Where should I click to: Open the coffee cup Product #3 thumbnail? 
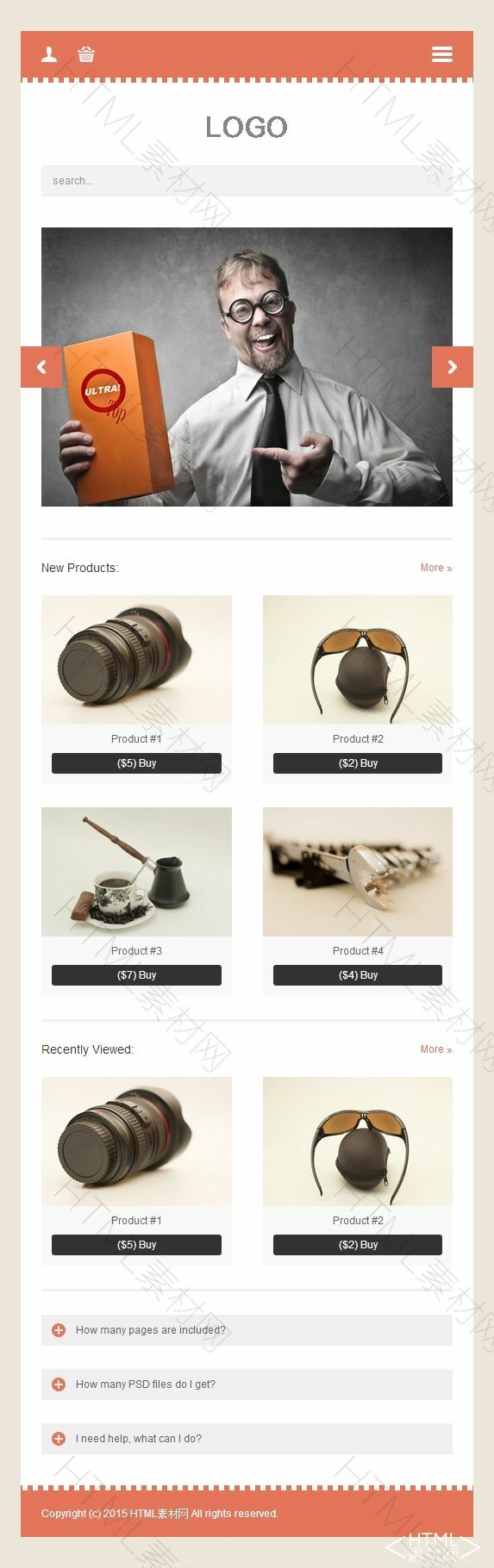136,872
